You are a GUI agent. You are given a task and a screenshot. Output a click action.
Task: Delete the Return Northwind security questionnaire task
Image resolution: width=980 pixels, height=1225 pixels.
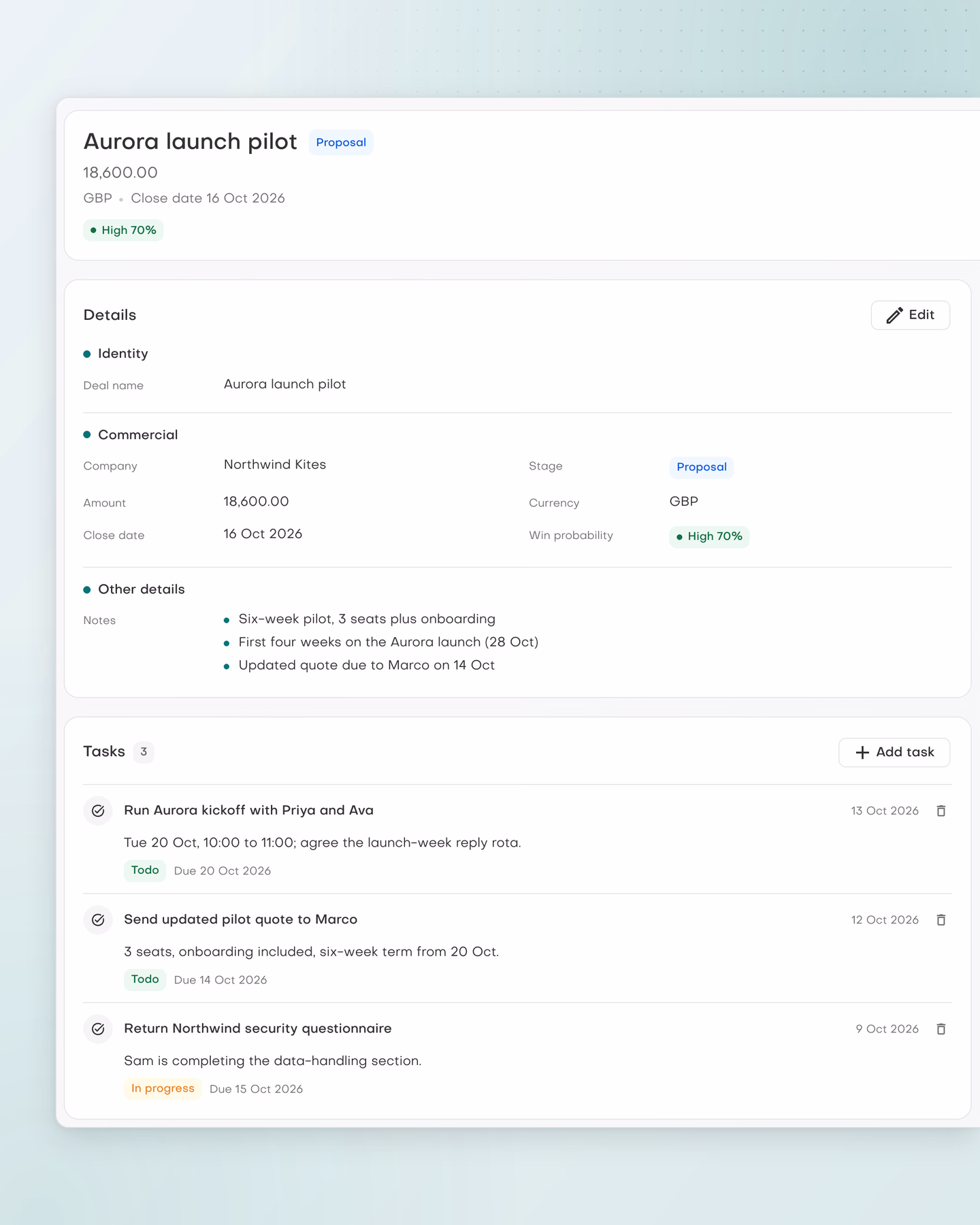[941, 1029]
